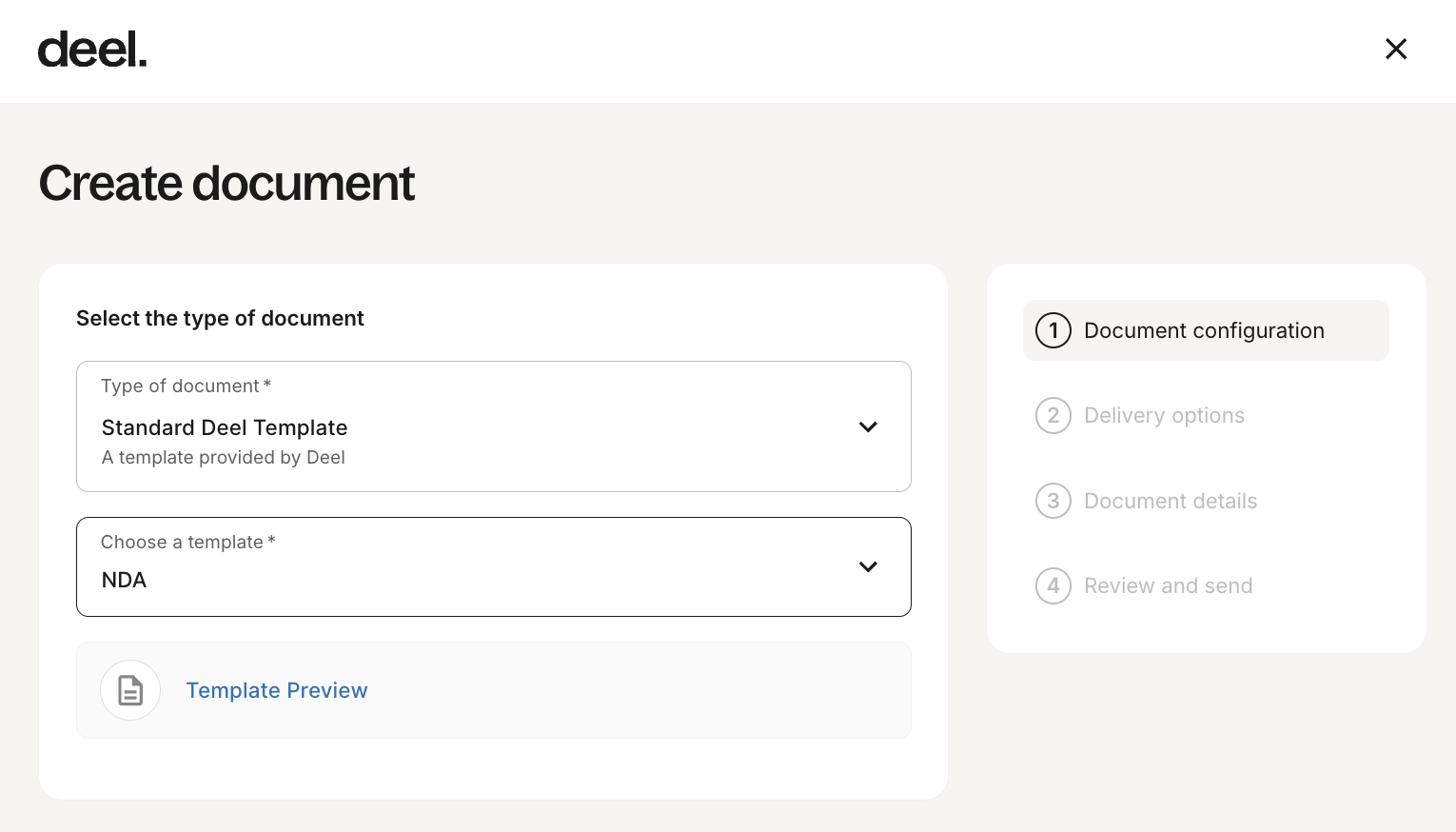
Task: Click the chevron beside NDA
Action: click(x=868, y=566)
